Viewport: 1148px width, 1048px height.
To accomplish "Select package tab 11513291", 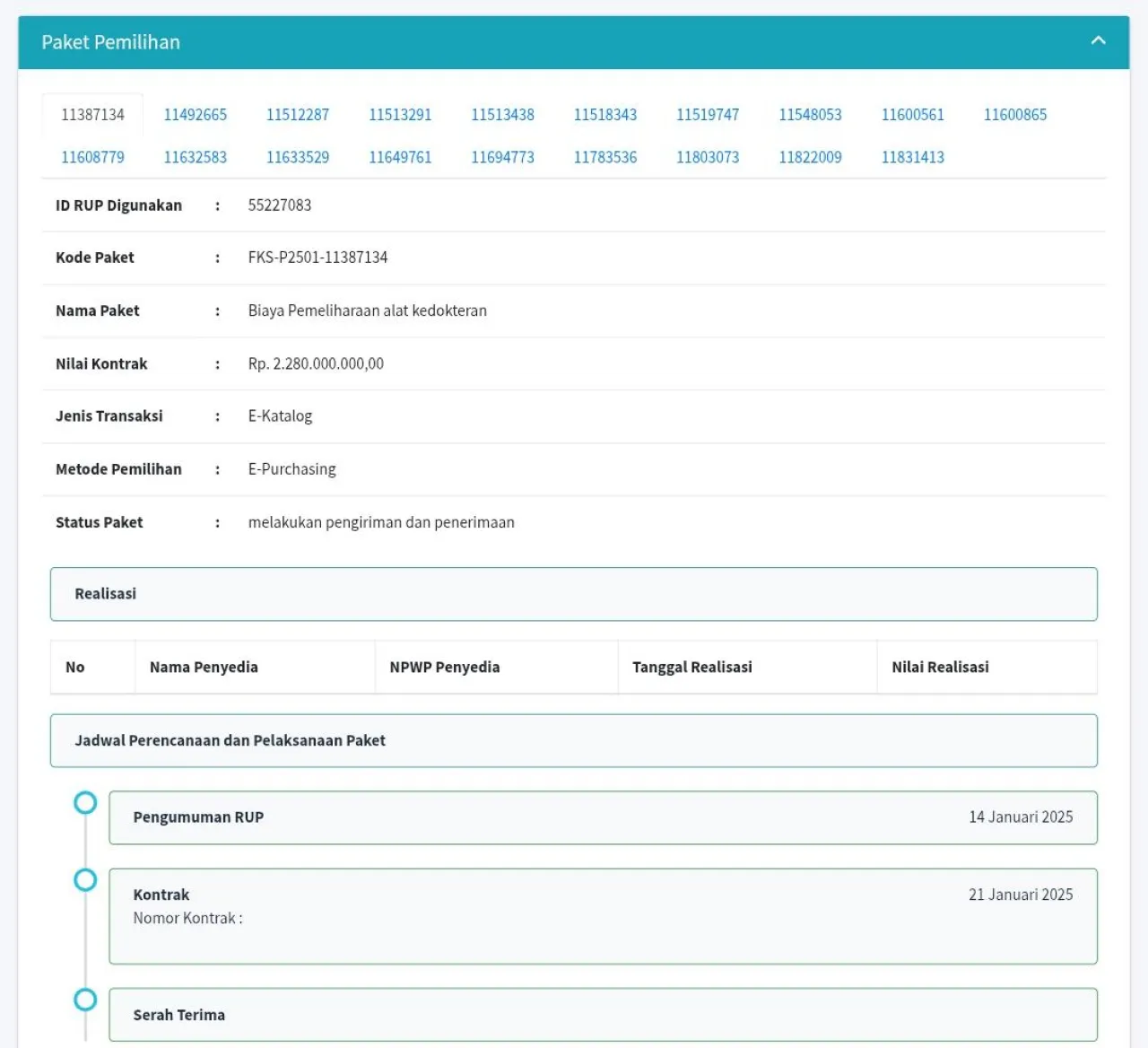I will click(x=400, y=115).
